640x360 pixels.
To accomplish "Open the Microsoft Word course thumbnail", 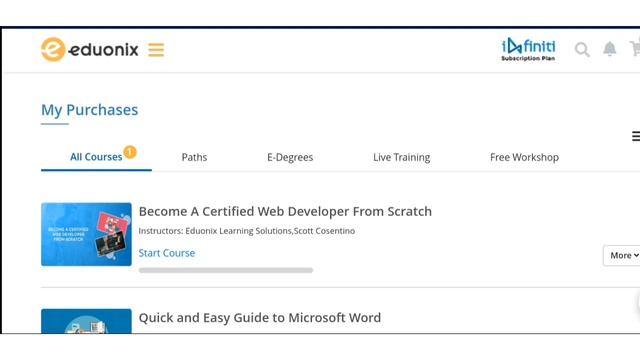I will (86, 321).
